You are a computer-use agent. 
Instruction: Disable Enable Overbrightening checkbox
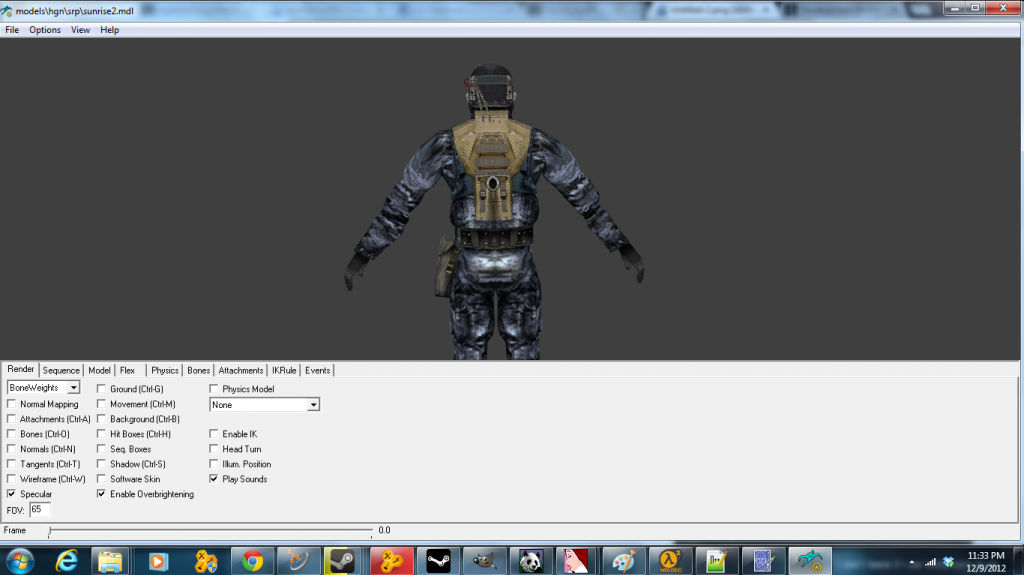(101, 494)
